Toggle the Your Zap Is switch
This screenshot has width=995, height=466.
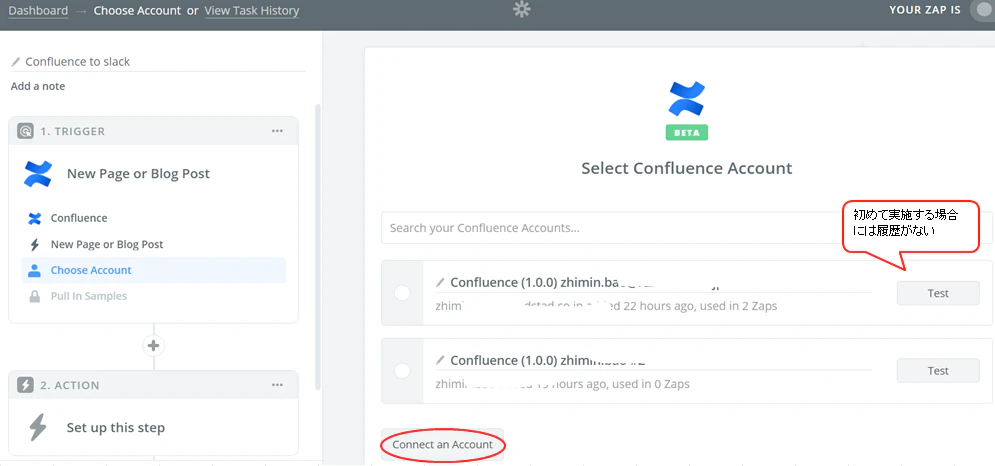click(985, 10)
